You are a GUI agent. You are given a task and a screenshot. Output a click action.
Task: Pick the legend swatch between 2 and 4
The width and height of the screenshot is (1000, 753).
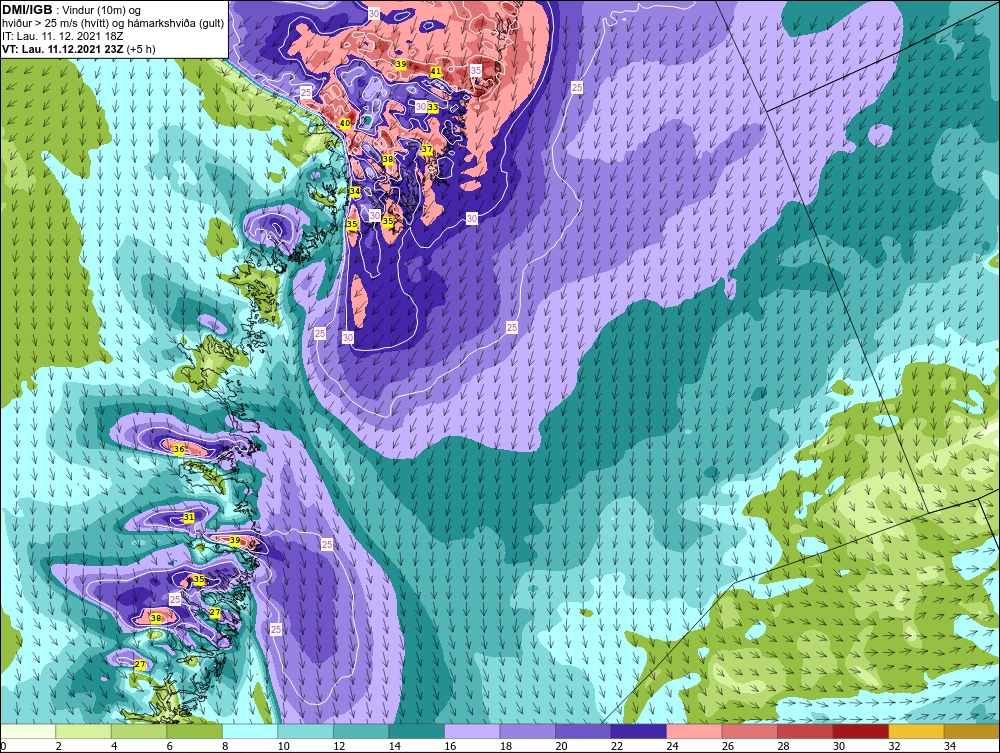tap(84, 731)
